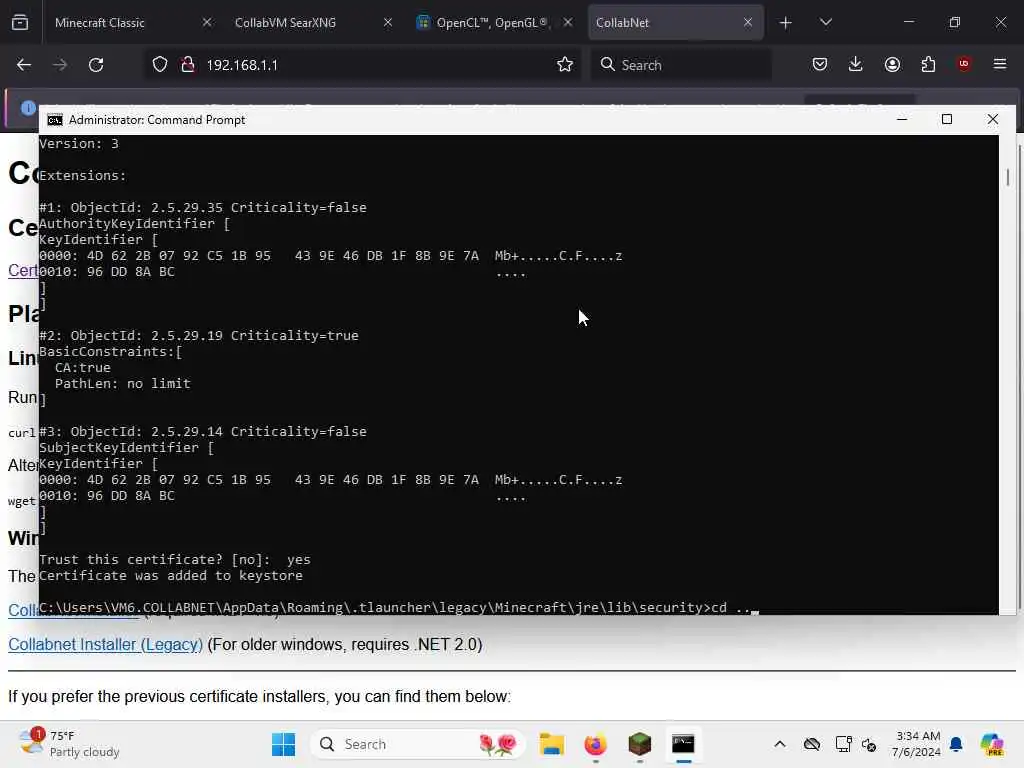1024x768 pixels.
Task: Click the roses search highlight in taskbar
Action: click(498, 744)
